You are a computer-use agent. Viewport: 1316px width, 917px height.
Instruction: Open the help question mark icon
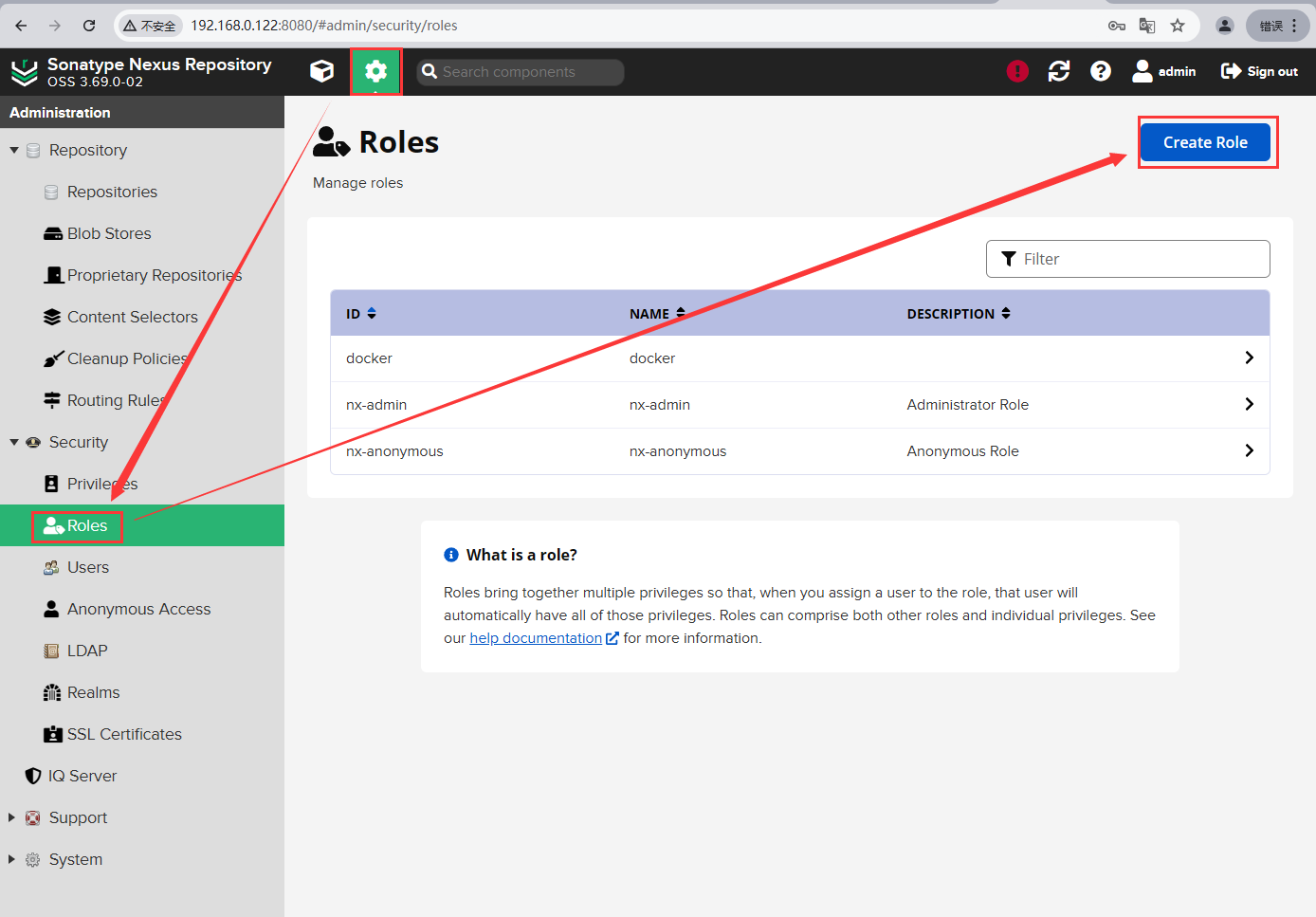[x=1101, y=71]
